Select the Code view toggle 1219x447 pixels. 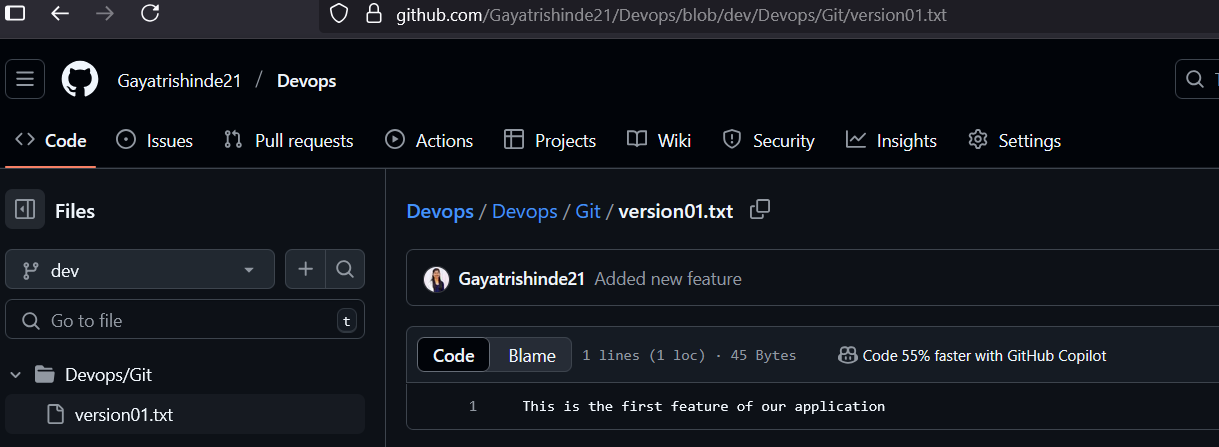[453, 355]
